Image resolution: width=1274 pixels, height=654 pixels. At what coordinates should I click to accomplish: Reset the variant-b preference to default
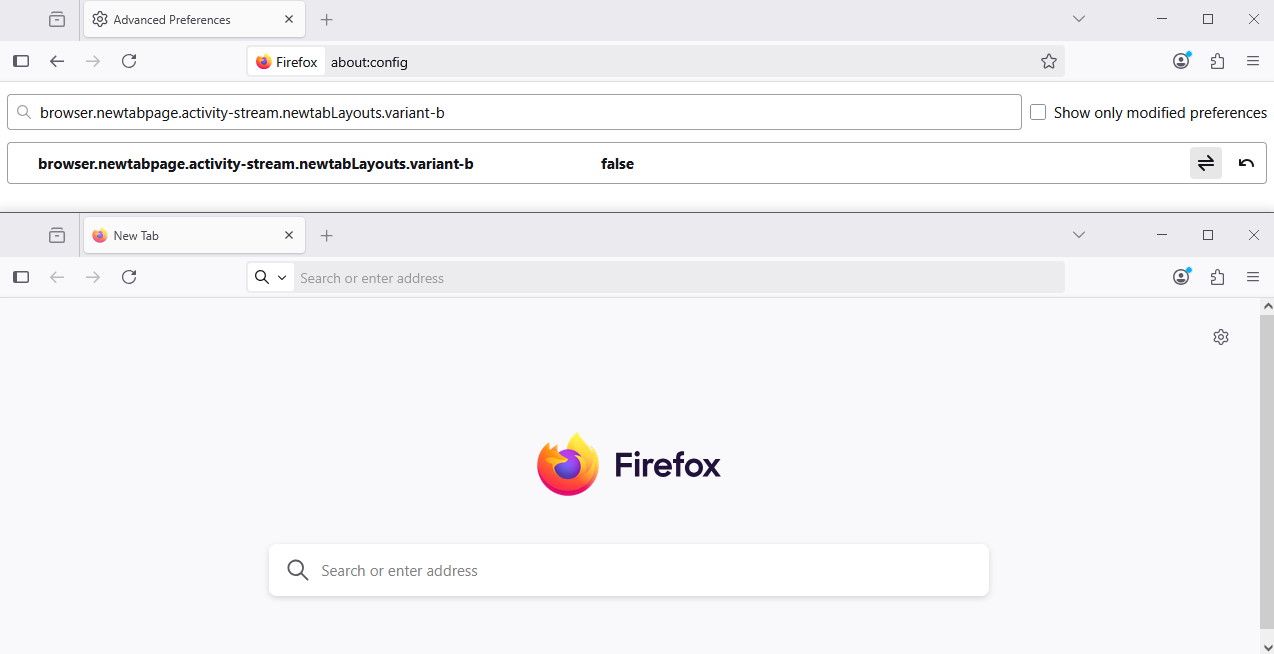[x=1246, y=163]
